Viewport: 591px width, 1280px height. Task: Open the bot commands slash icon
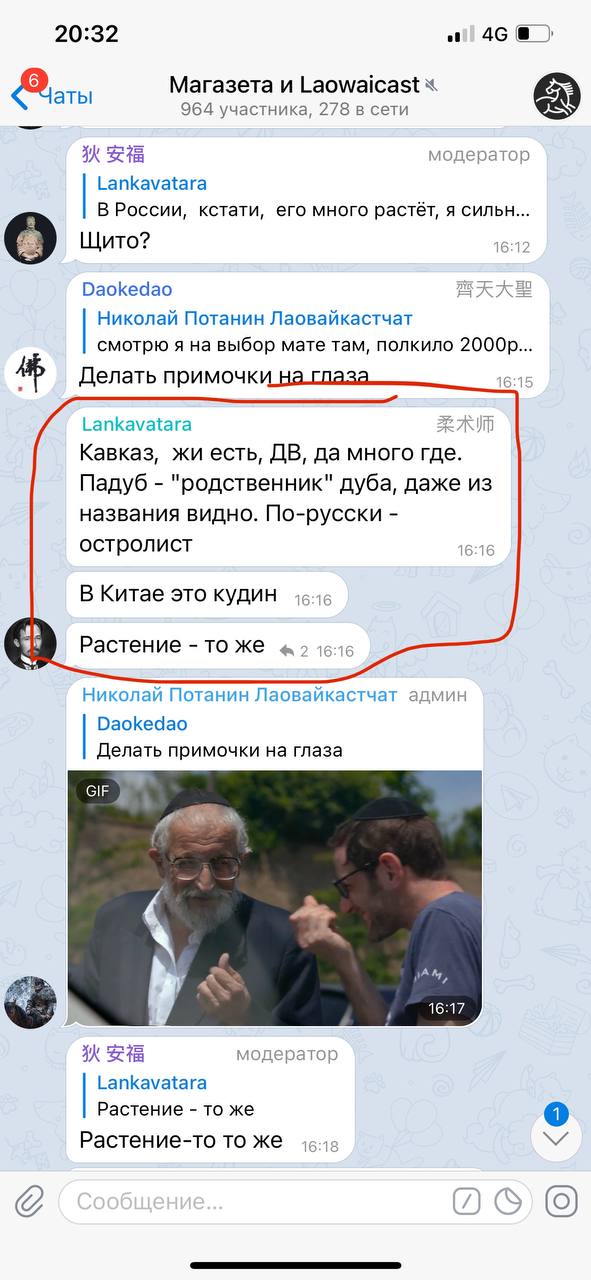pos(466,1201)
